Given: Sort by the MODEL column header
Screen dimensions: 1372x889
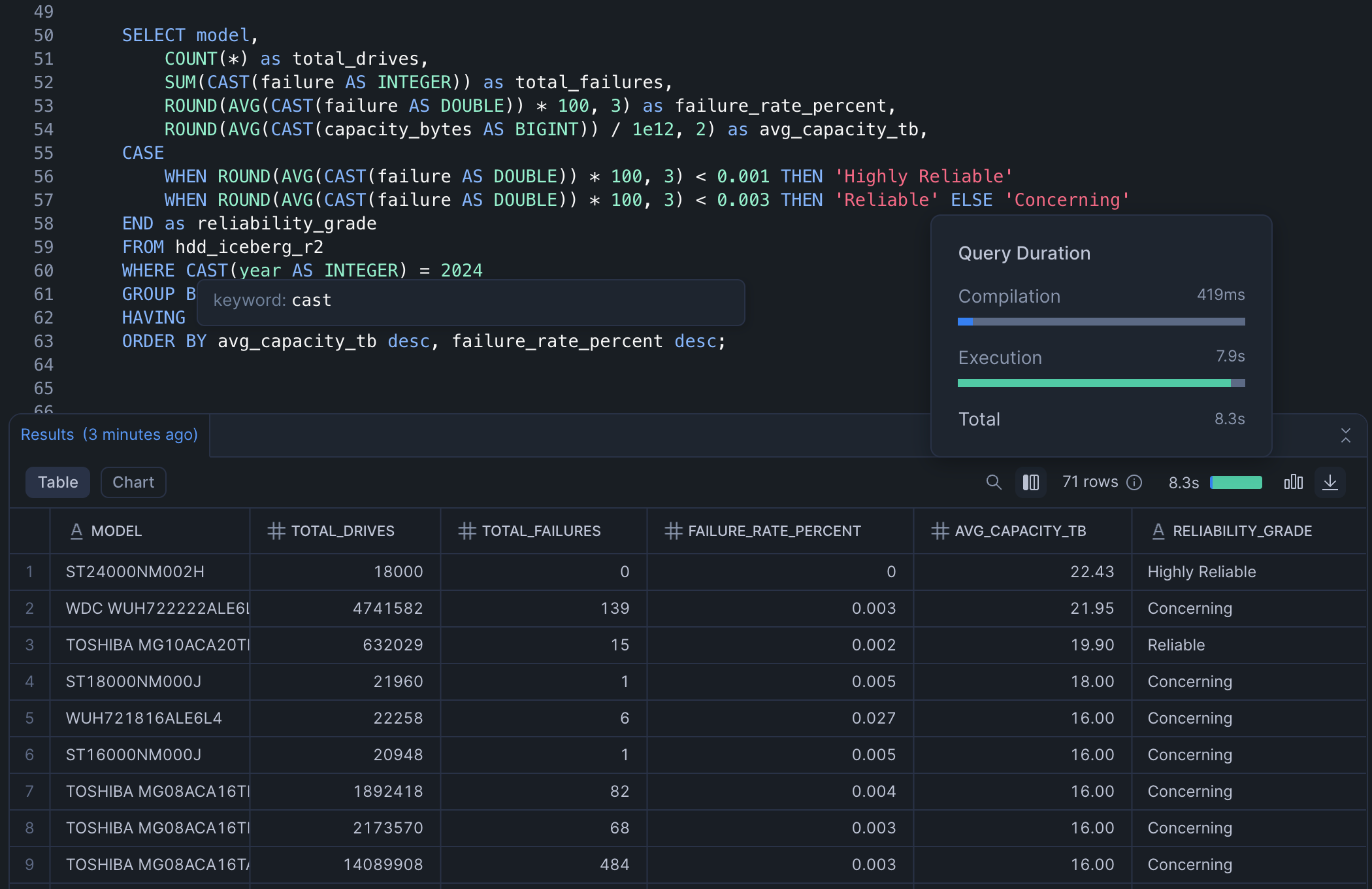Looking at the screenshot, I should [x=116, y=531].
